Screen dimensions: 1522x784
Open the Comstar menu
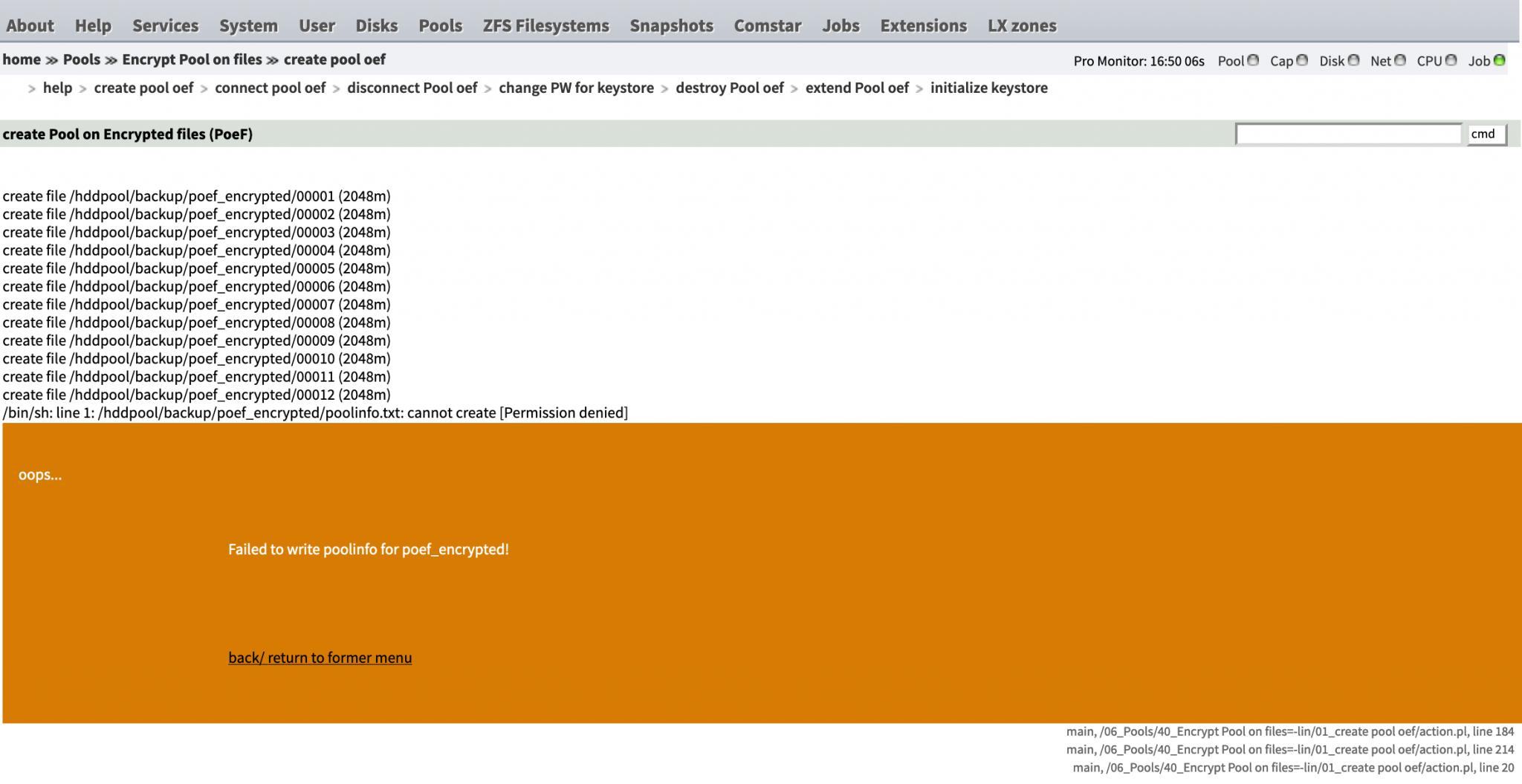767,25
